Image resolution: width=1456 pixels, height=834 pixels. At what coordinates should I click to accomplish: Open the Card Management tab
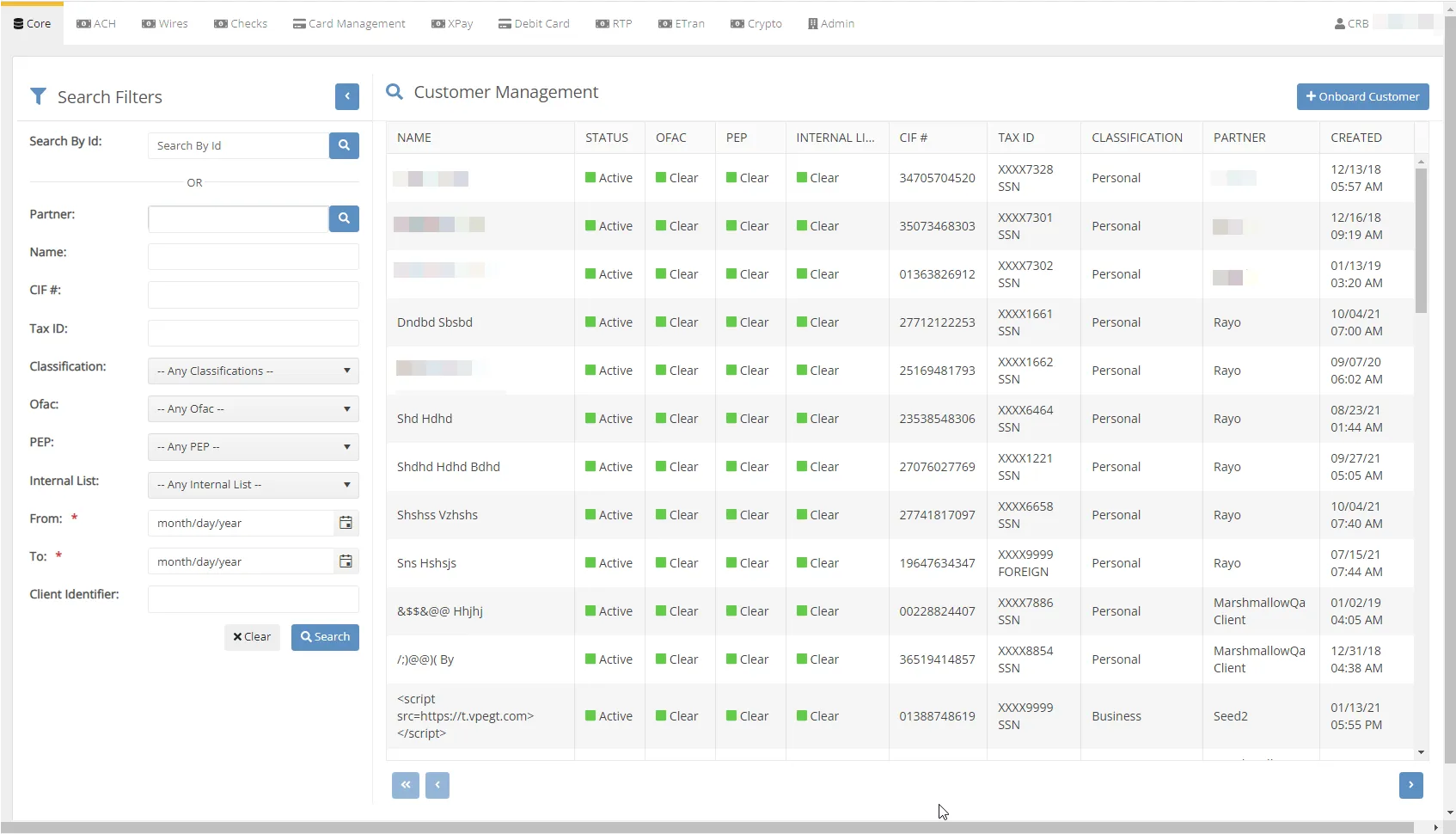[349, 23]
